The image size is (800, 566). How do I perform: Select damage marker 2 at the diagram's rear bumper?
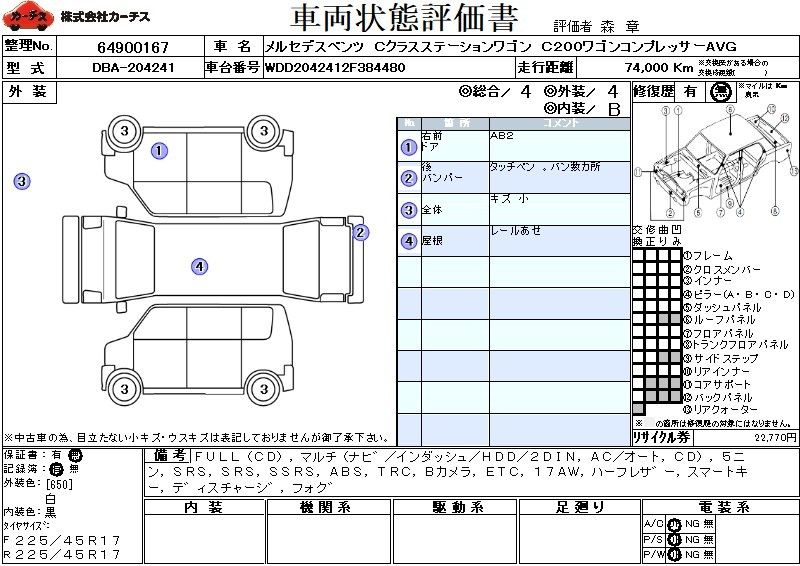360,233
